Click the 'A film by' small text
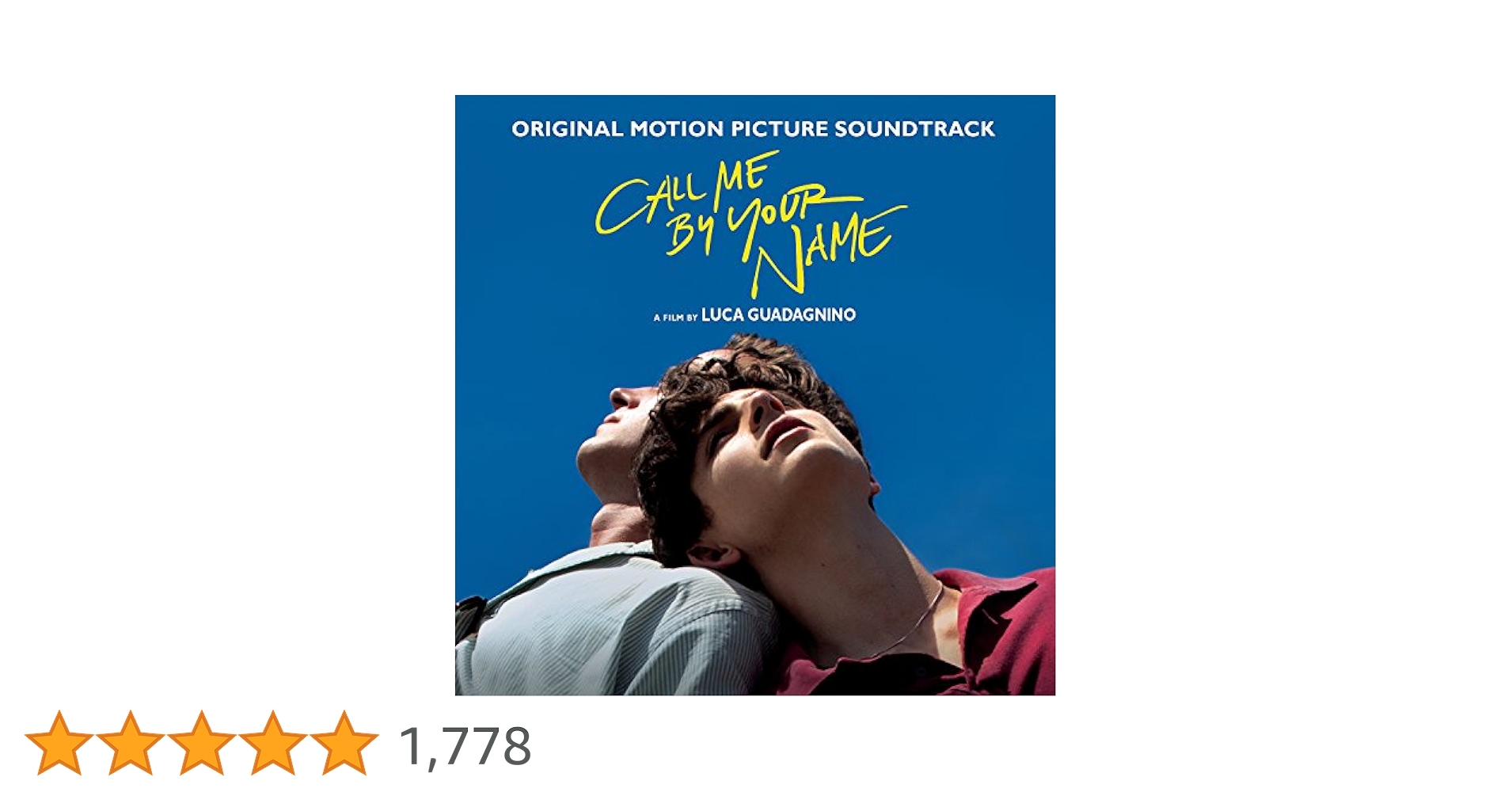 tap(675, 318)
